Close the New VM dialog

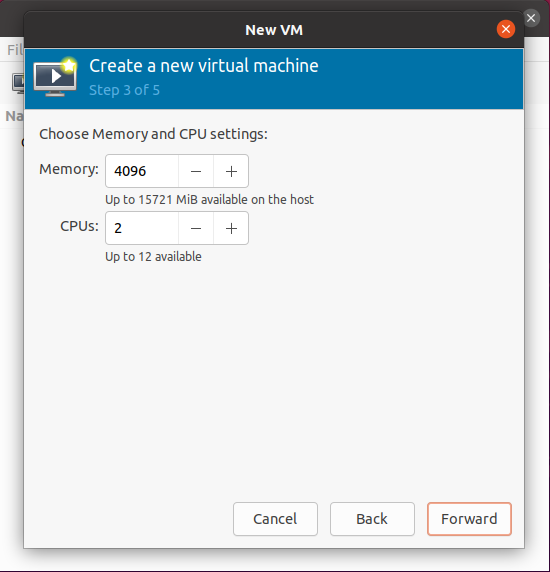[x=506, y=29]
